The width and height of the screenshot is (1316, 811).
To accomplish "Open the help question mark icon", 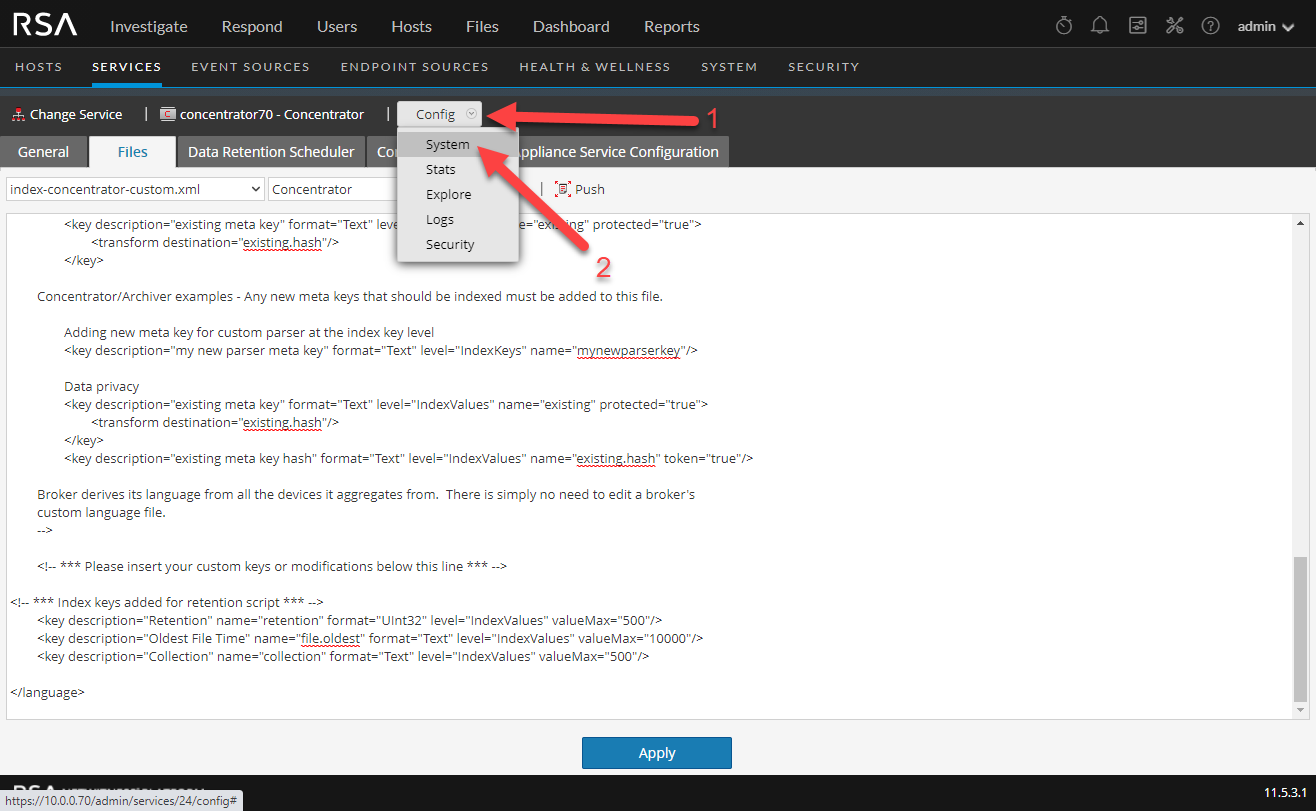I will [x=1210, y=26].
